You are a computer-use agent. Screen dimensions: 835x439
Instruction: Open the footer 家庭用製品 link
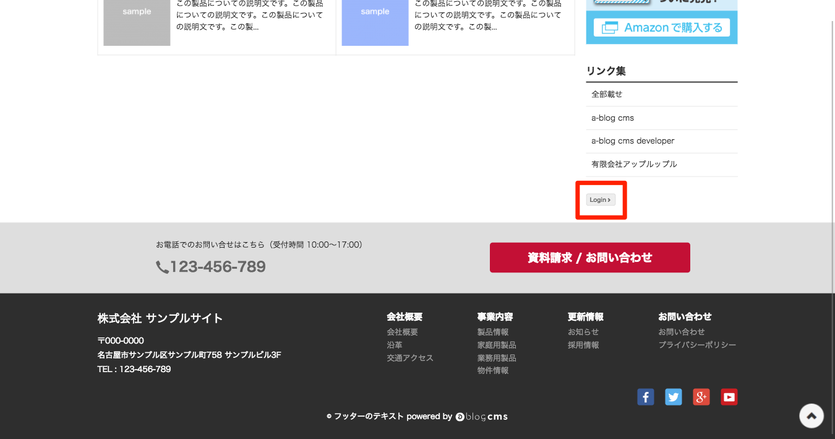click(496, 345)
